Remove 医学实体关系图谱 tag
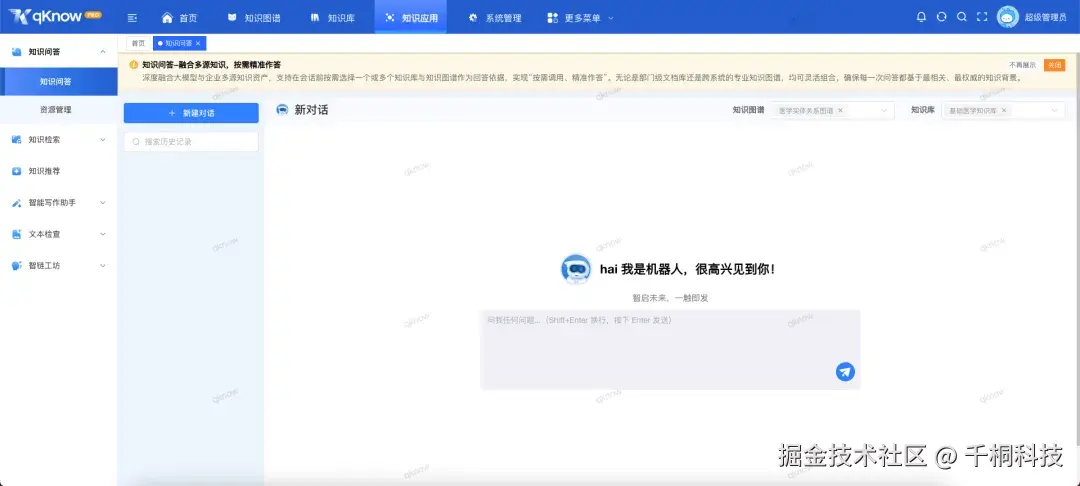1080x486 pixels. tap(840, 110)
